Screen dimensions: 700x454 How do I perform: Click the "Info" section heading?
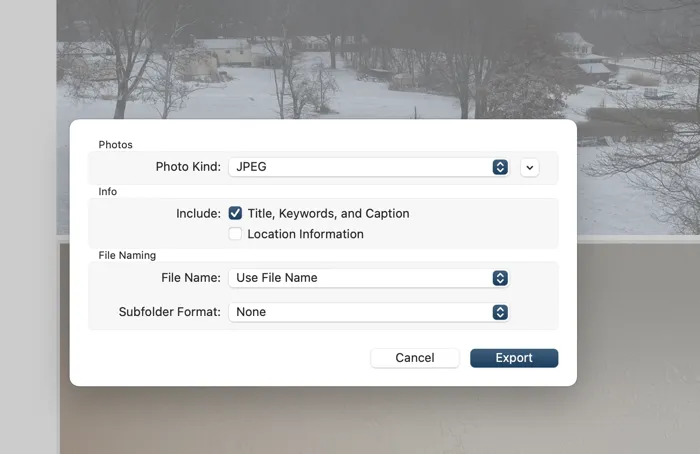[107, 191]
